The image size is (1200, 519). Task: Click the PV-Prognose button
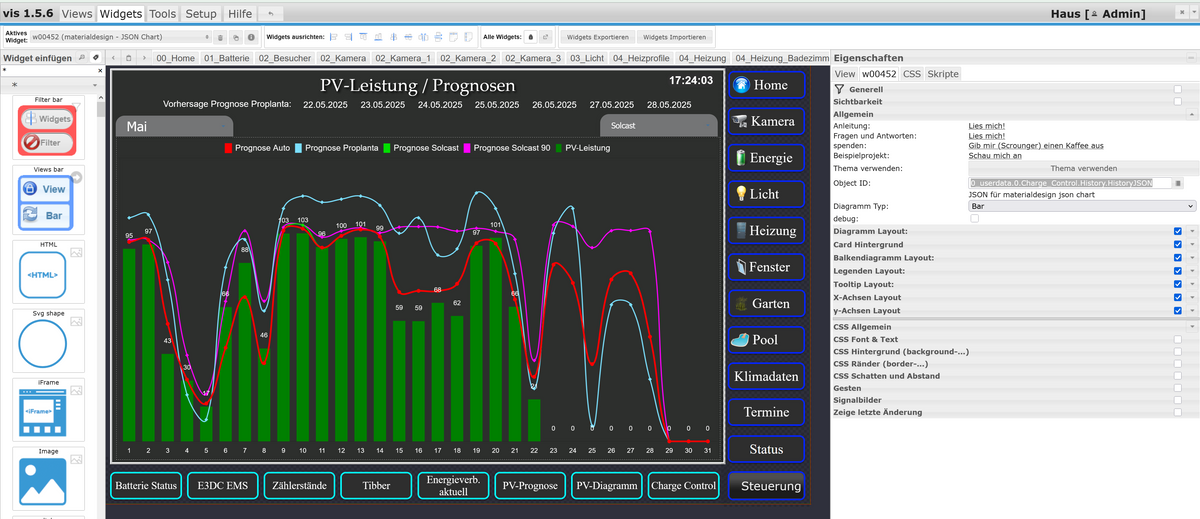click(530, 486)
